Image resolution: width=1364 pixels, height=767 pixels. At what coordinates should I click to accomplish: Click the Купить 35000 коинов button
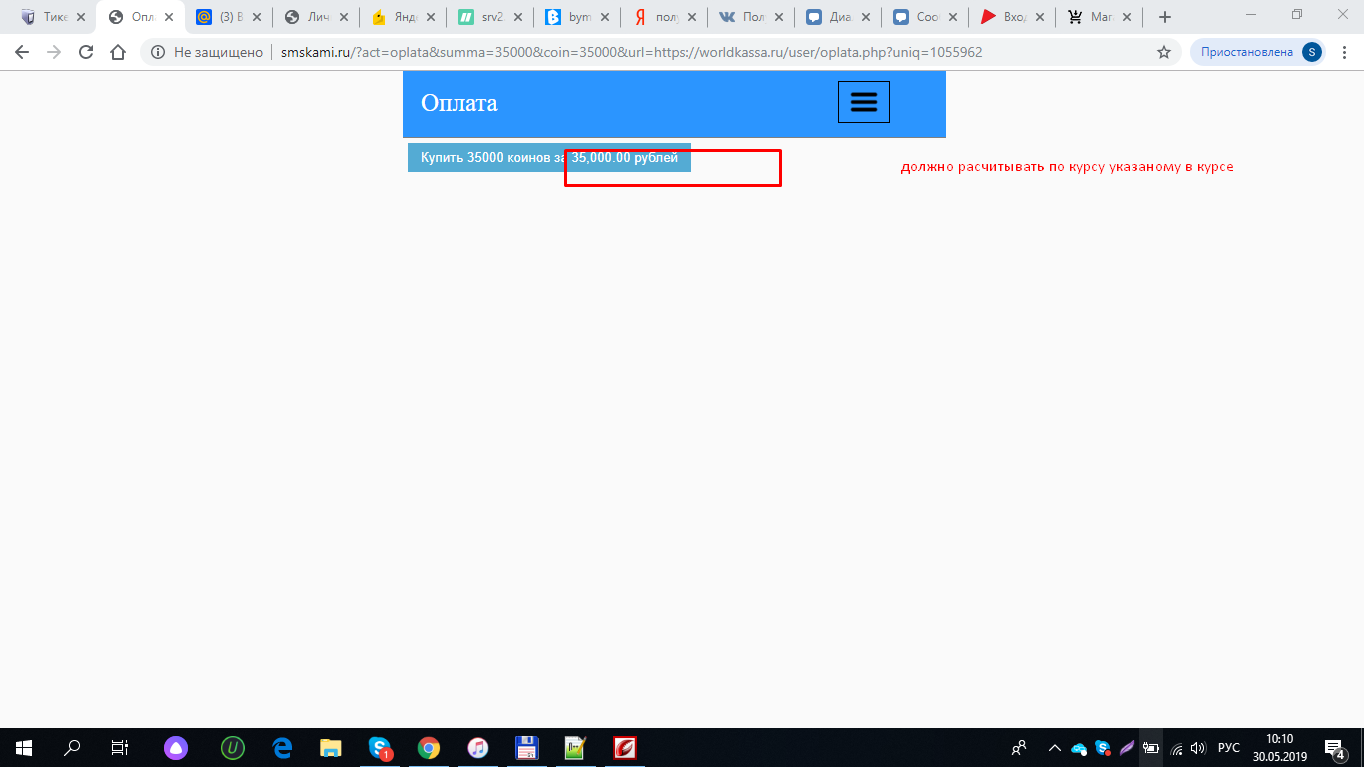point(549,158)
